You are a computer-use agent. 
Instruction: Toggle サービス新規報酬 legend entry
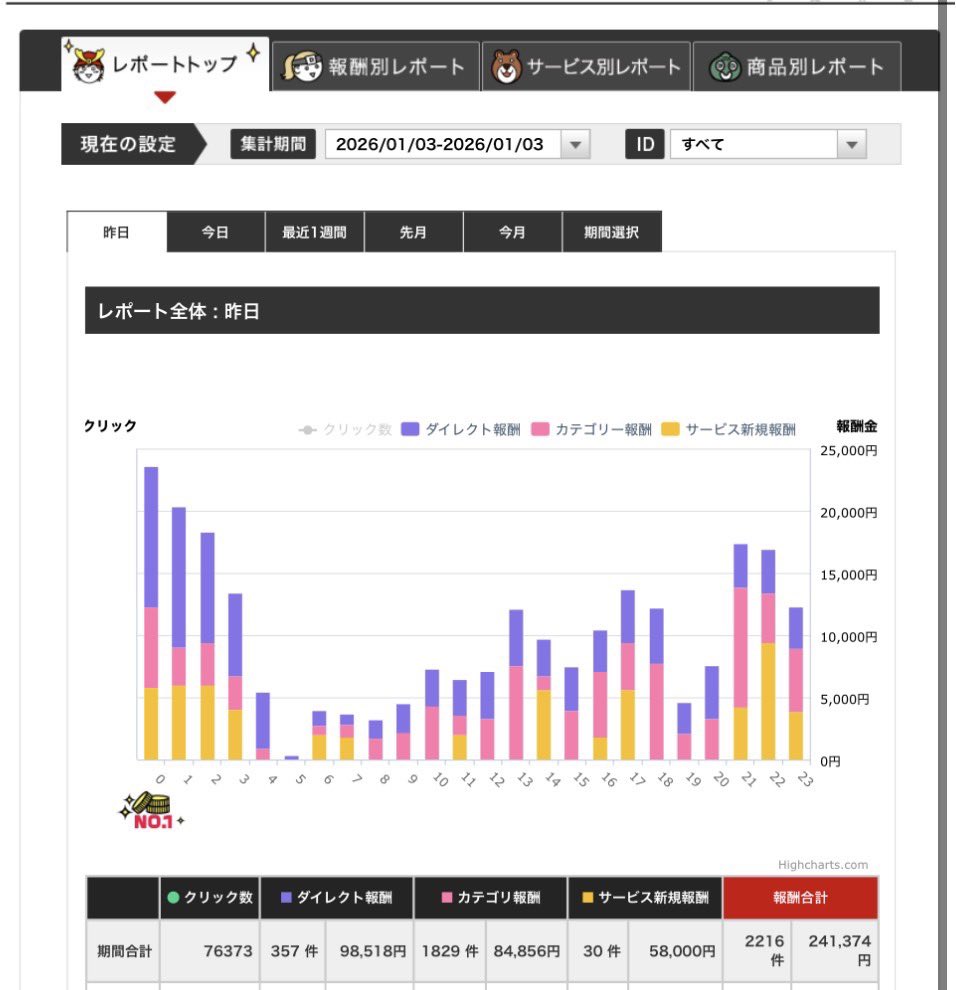729,430
